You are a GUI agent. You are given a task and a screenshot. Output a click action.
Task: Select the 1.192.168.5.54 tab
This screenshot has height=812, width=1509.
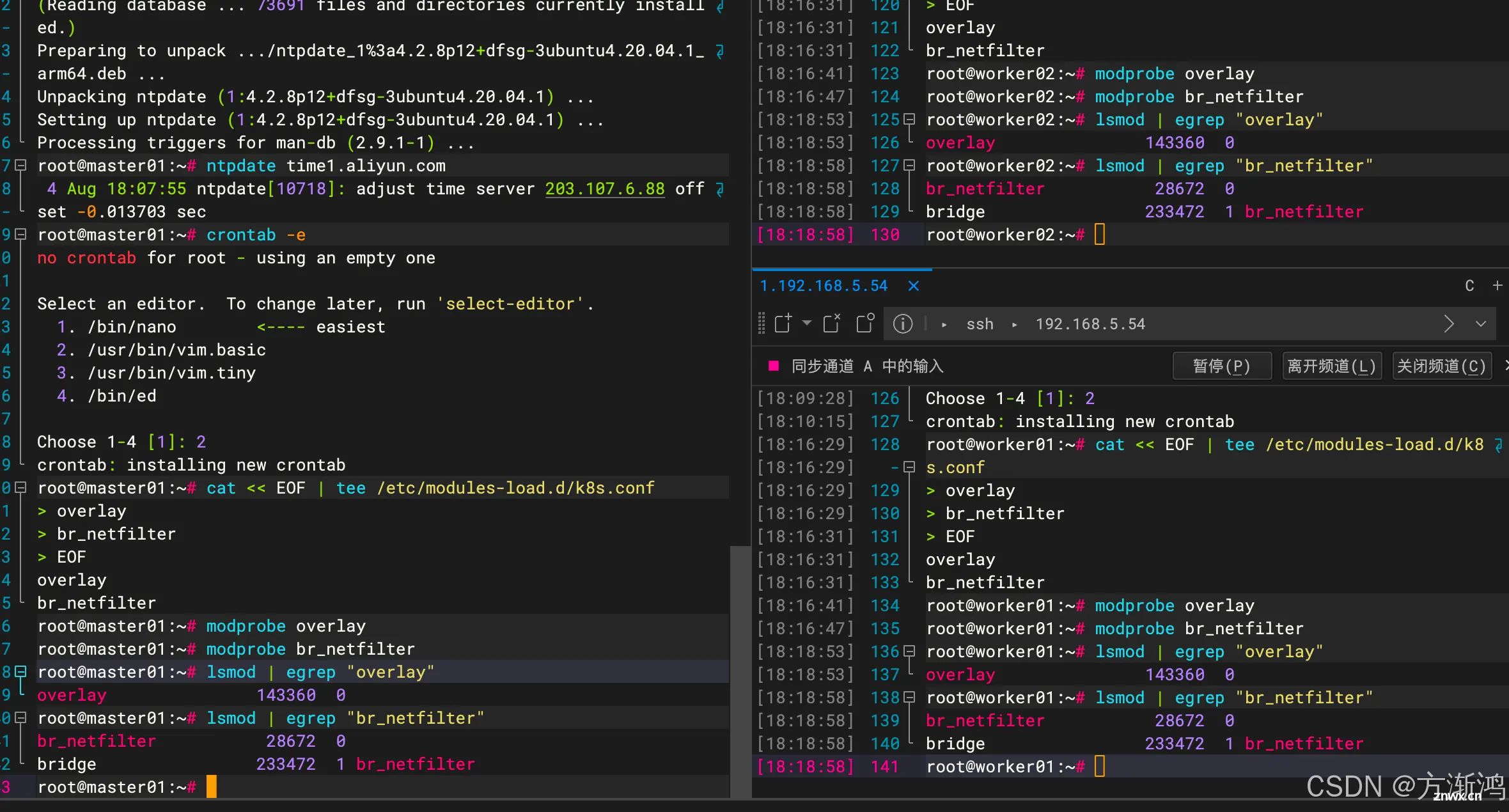824,286
